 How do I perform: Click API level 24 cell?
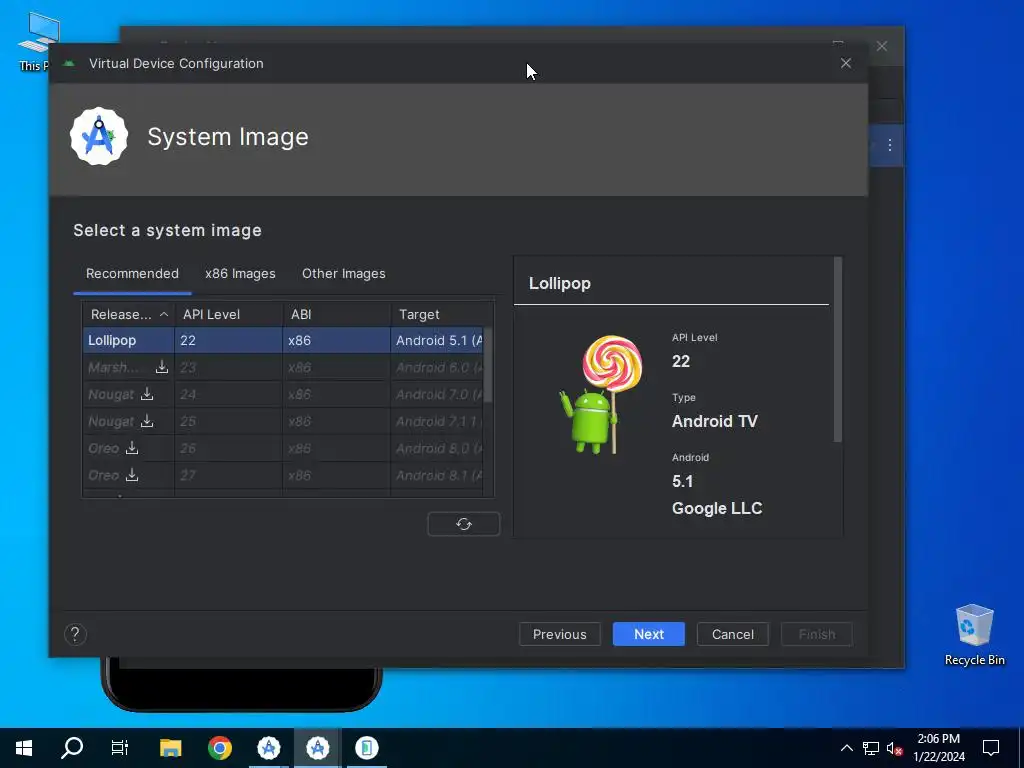point(229,394)
